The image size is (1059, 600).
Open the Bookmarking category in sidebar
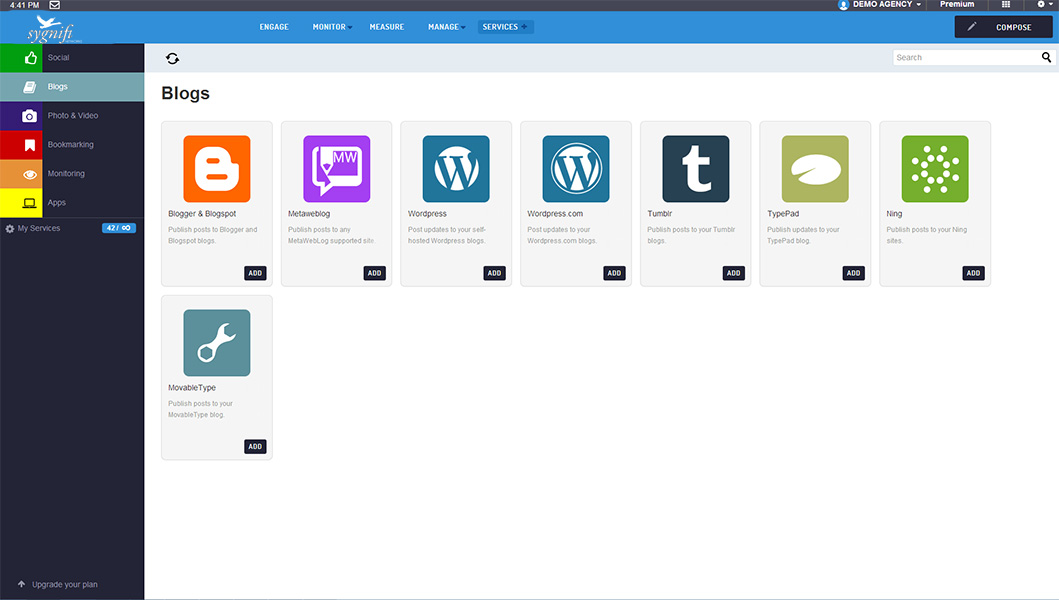click(x=72, y=145)
